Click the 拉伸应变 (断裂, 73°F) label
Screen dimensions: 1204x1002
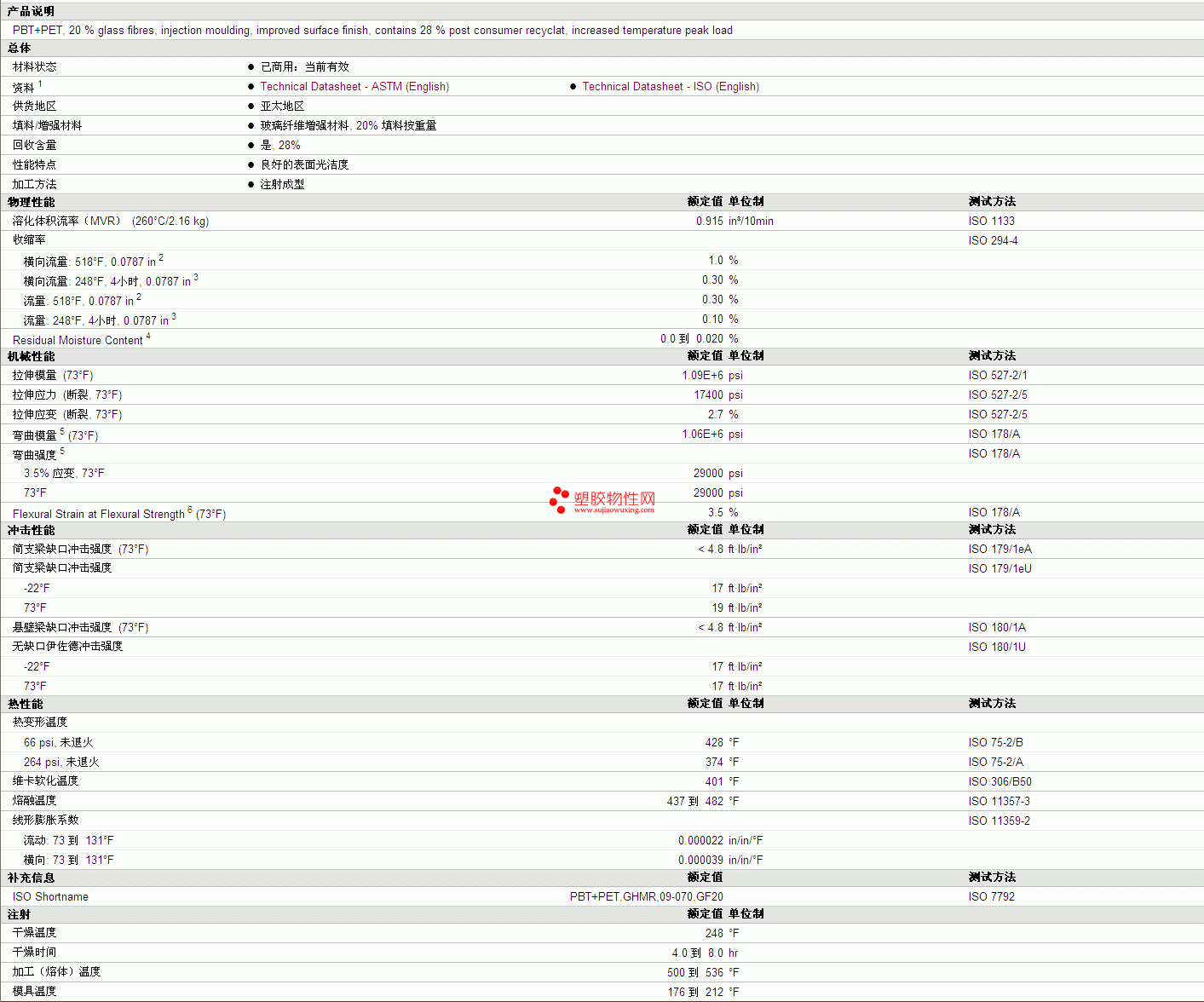coord(67,414)
